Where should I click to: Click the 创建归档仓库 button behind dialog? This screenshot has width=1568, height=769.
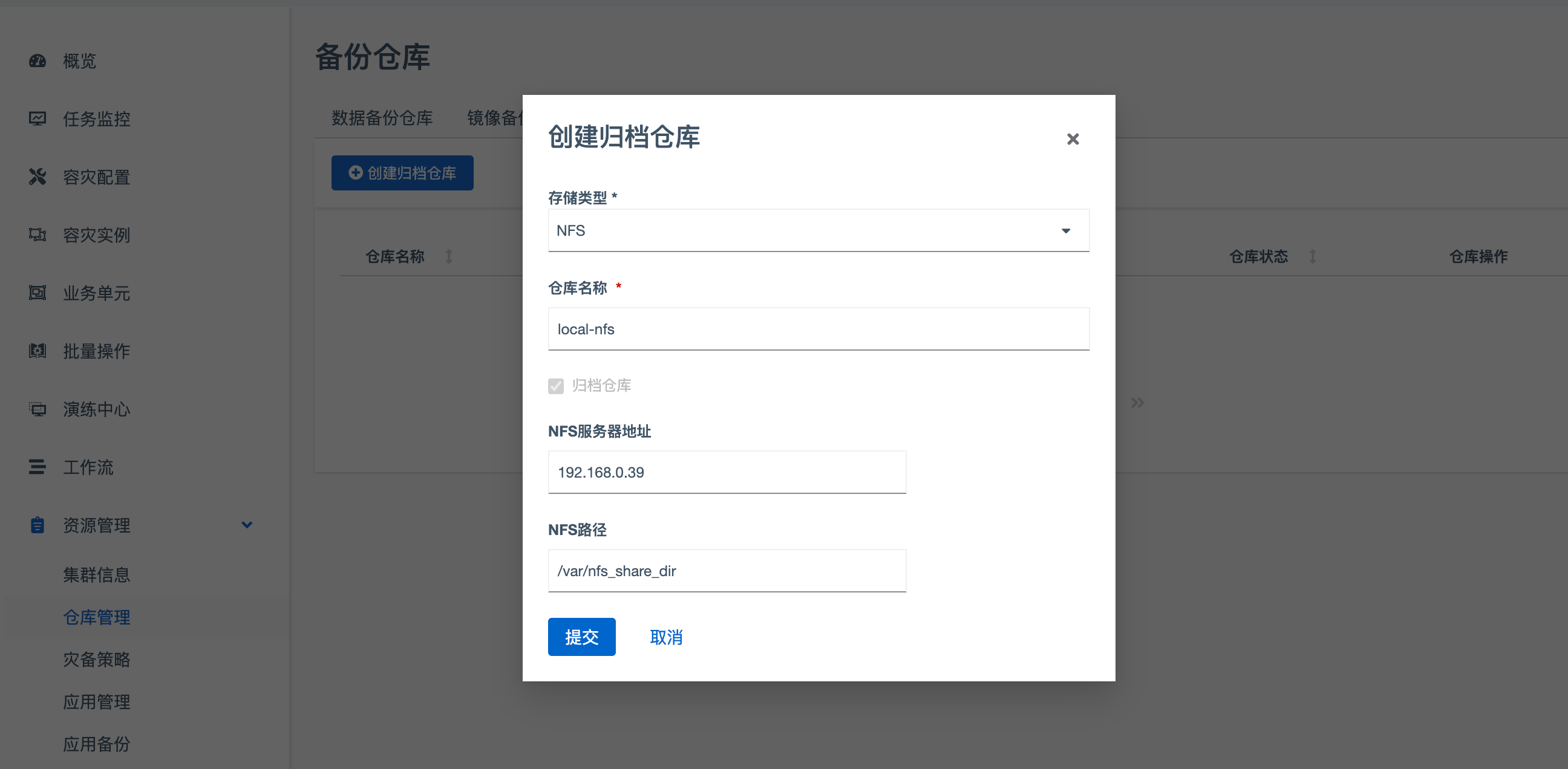pos(402,173)
